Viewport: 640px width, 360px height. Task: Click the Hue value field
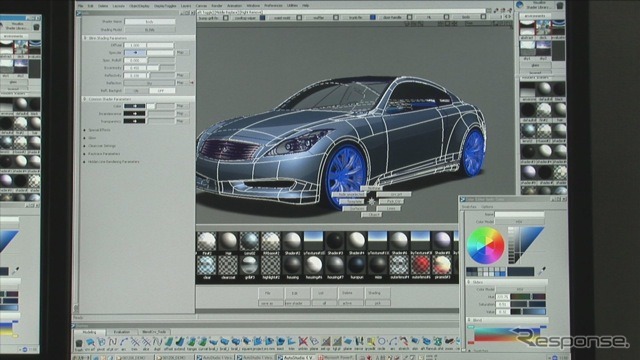[x=502, y=297]
